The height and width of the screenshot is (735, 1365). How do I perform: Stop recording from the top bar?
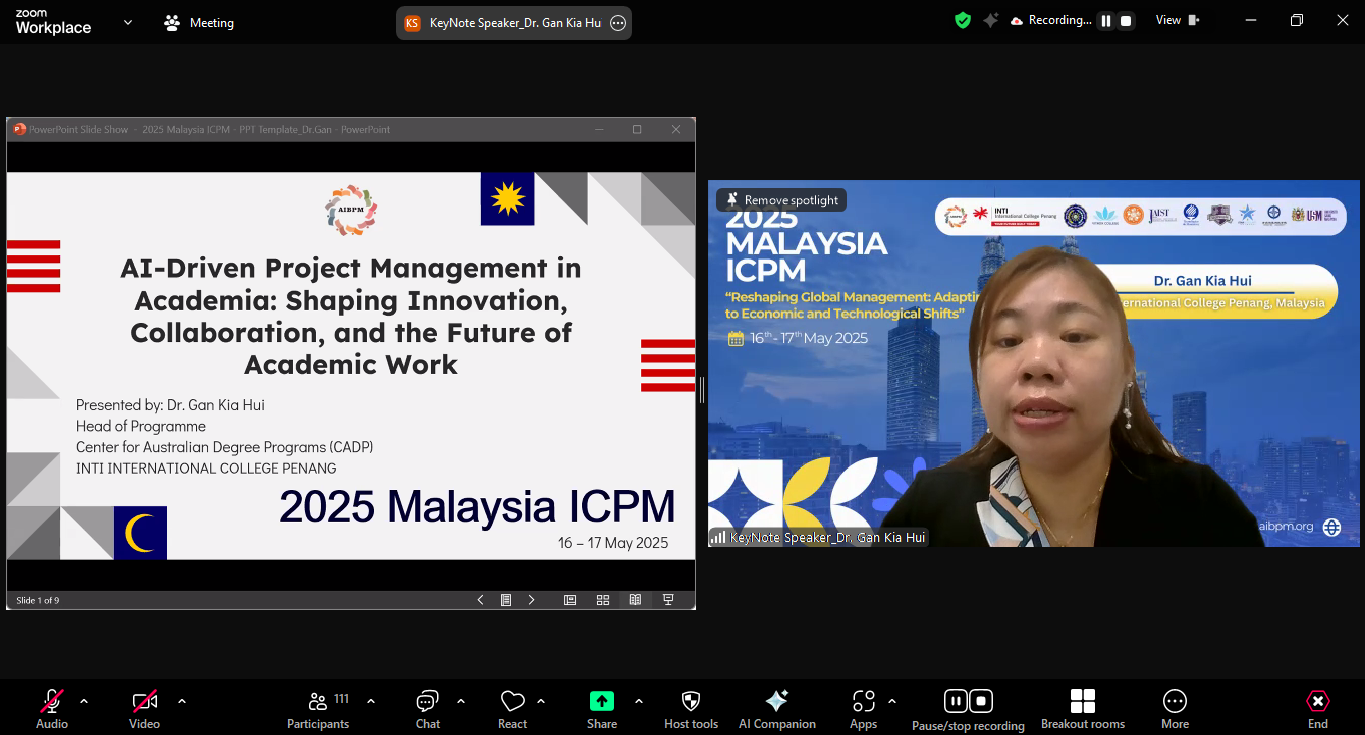pyautogui.click(x=1126, y=20)
